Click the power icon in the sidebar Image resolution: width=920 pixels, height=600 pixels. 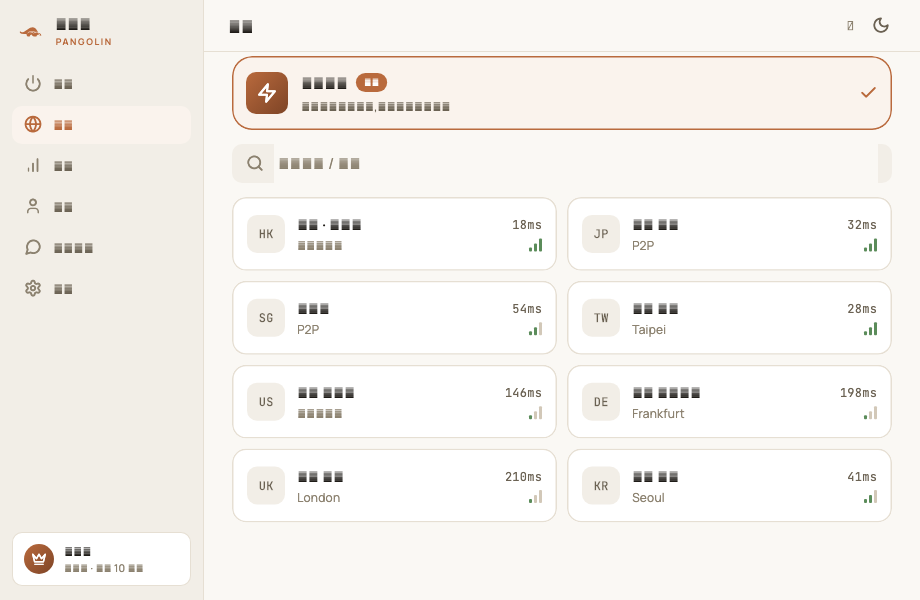33,84
